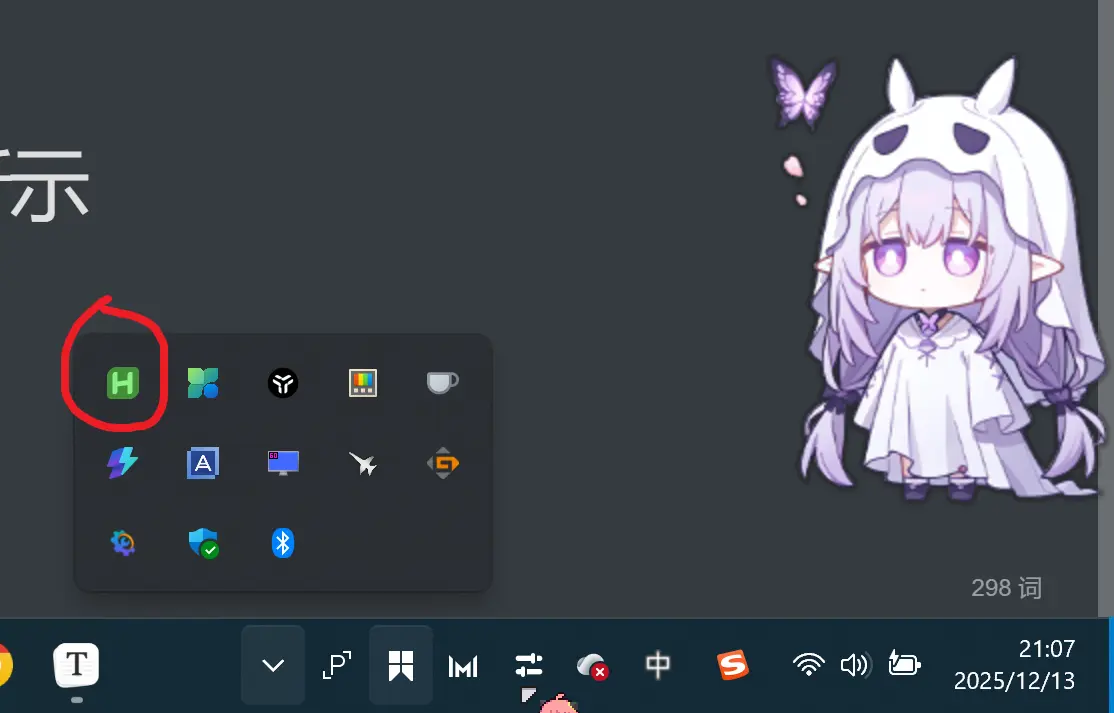Viewport: 1114px width, 713px height.
Task: Click the blue gear tray icon
Action: pos(122,543)
